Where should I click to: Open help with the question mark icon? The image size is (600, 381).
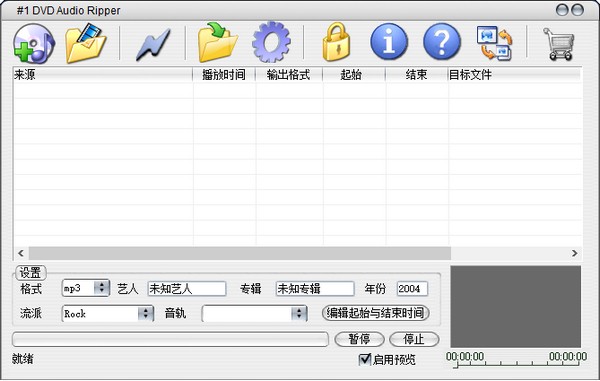442,42
